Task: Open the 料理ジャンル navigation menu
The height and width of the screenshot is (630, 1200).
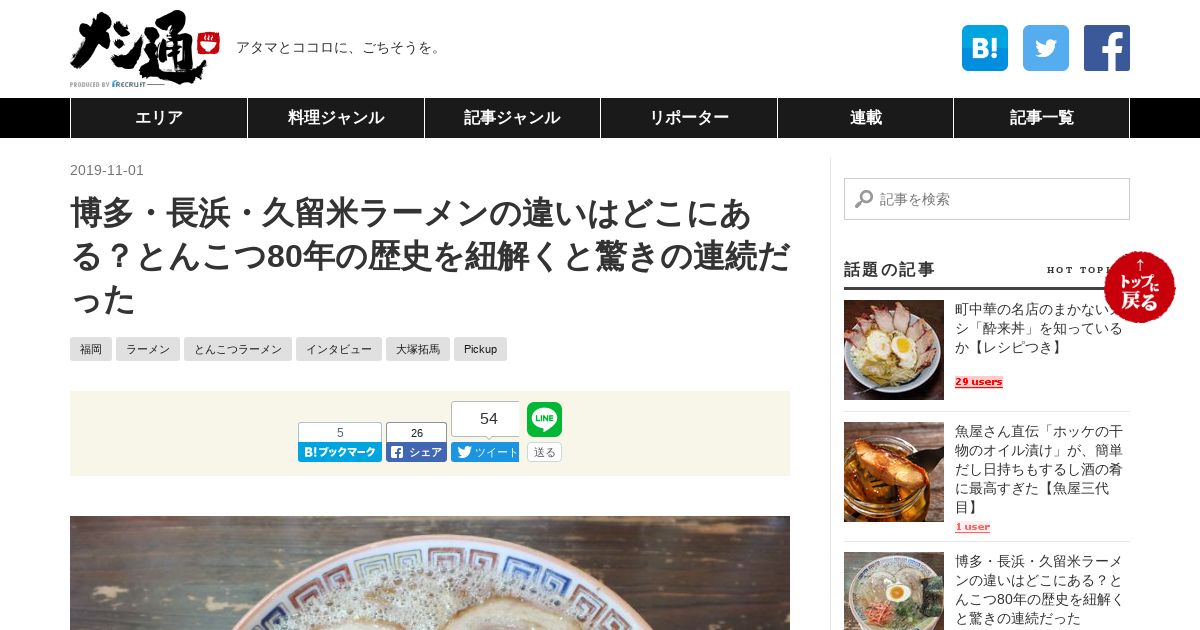Action: click(336, 118)
